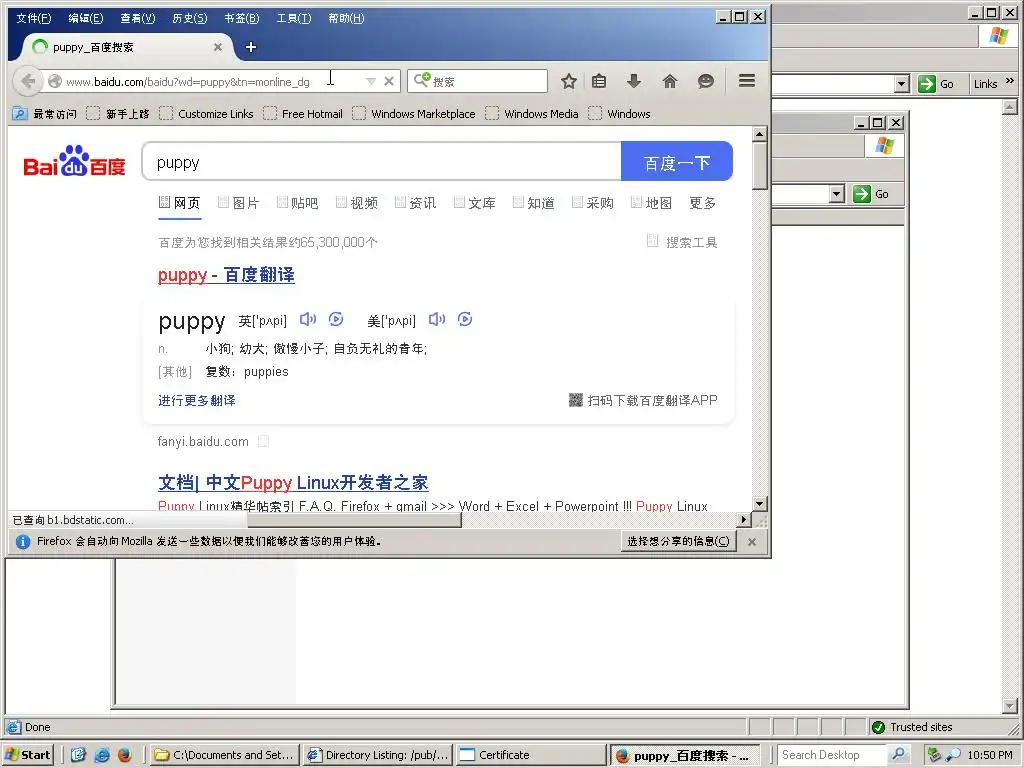Click the Start button
Screen dimensions: 1024x768
[28, 755]
